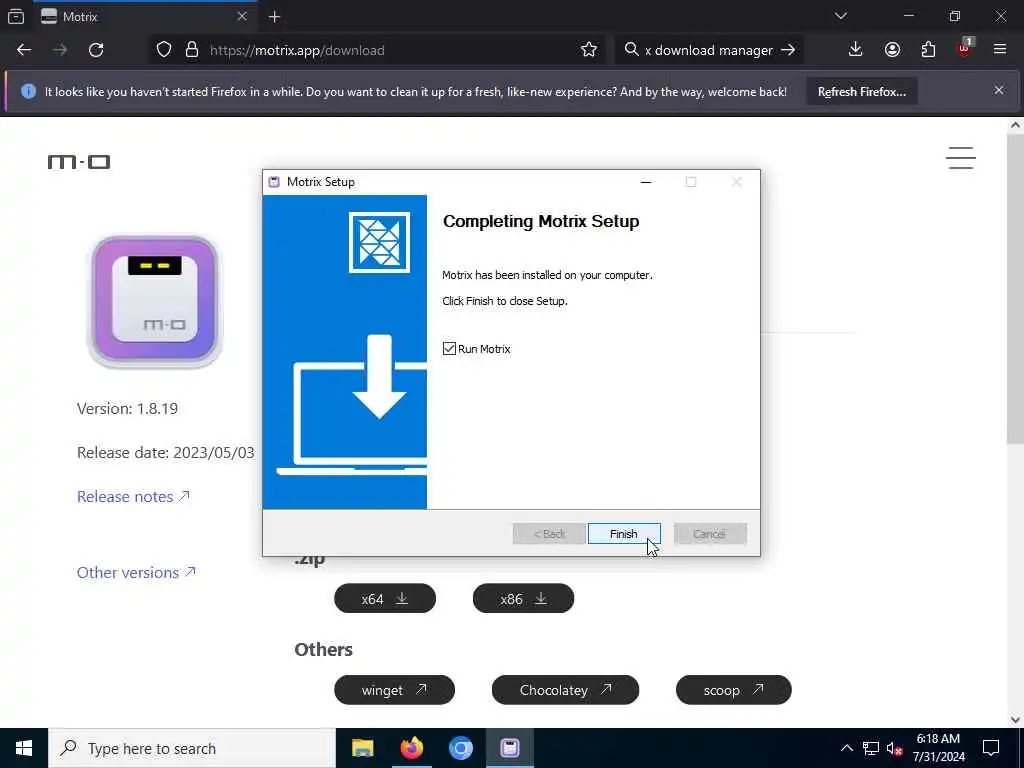Open the uBlock Origin extension icon
Image resolution: width=1024 pixels, height=768 pixels.
pos(965,50)
